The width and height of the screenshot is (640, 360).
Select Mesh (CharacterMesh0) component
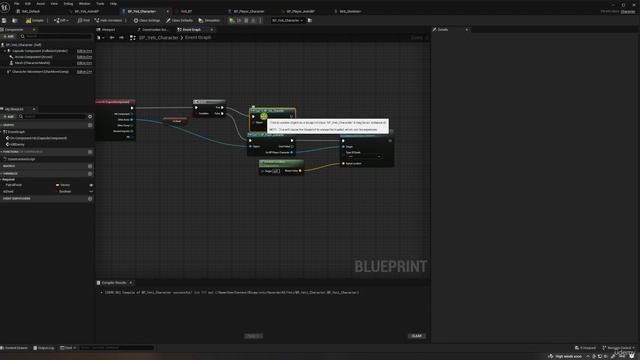(32, 63)
